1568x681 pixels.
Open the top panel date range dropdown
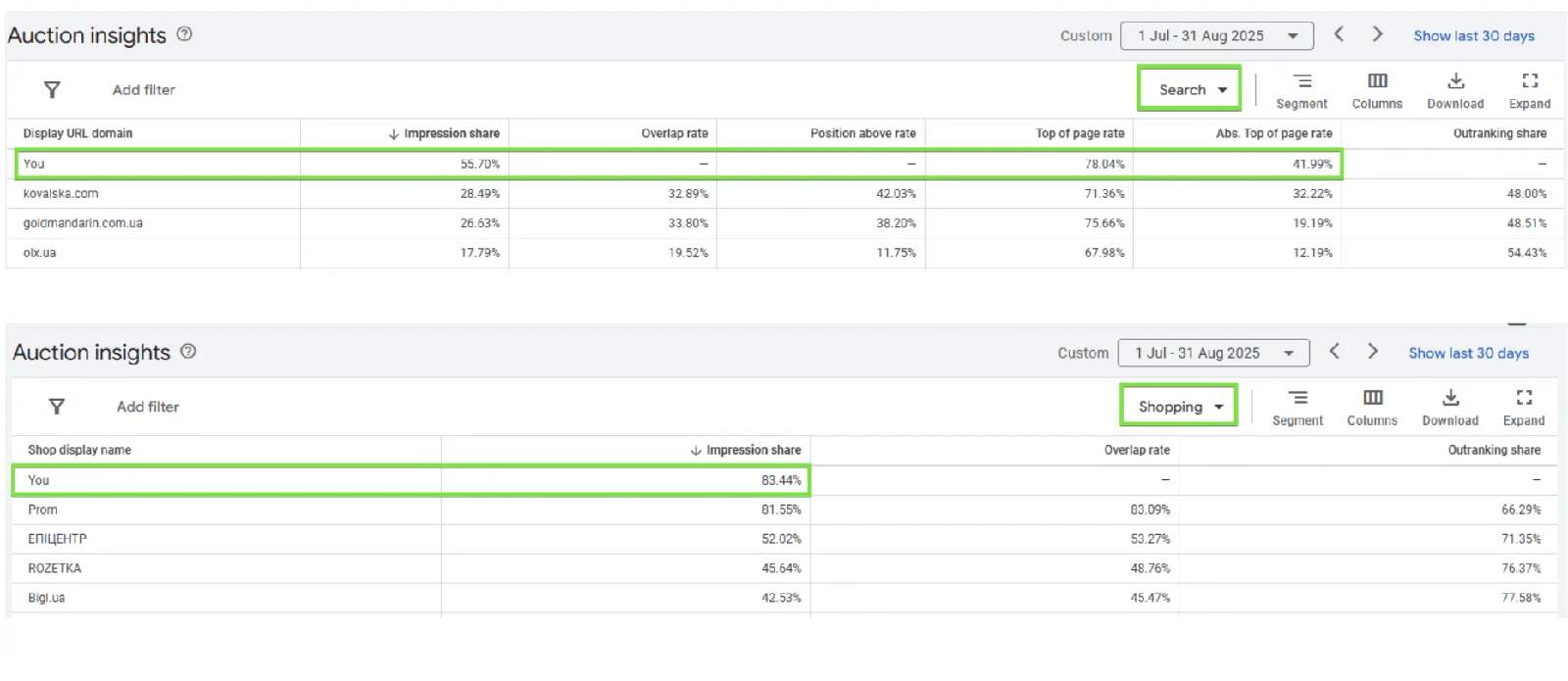(1216, 35)
